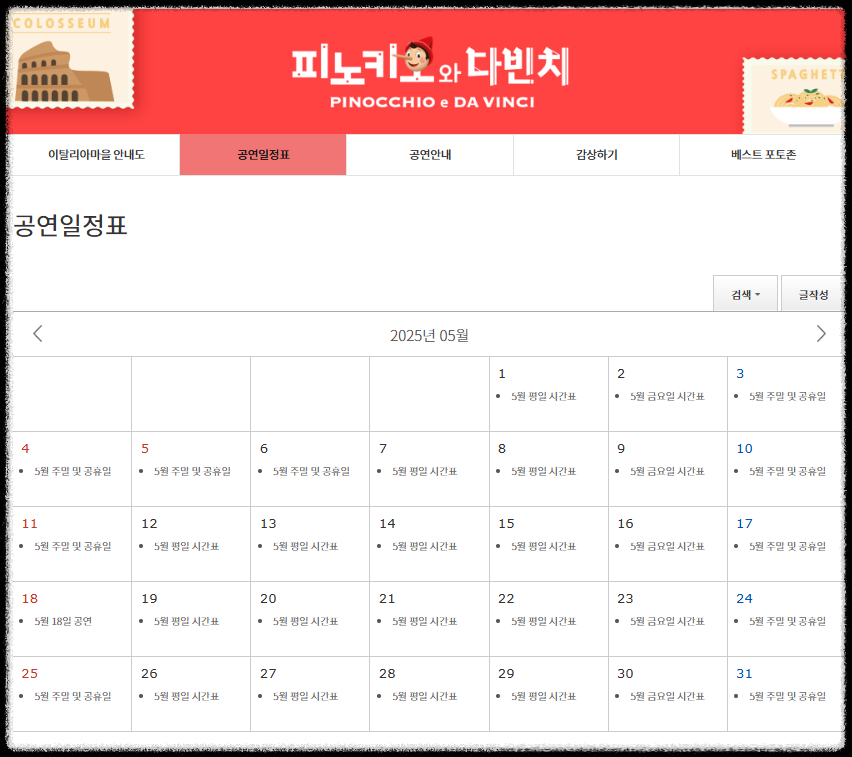
Task: Click the Spaghetti stamp image
Action: 794,96
